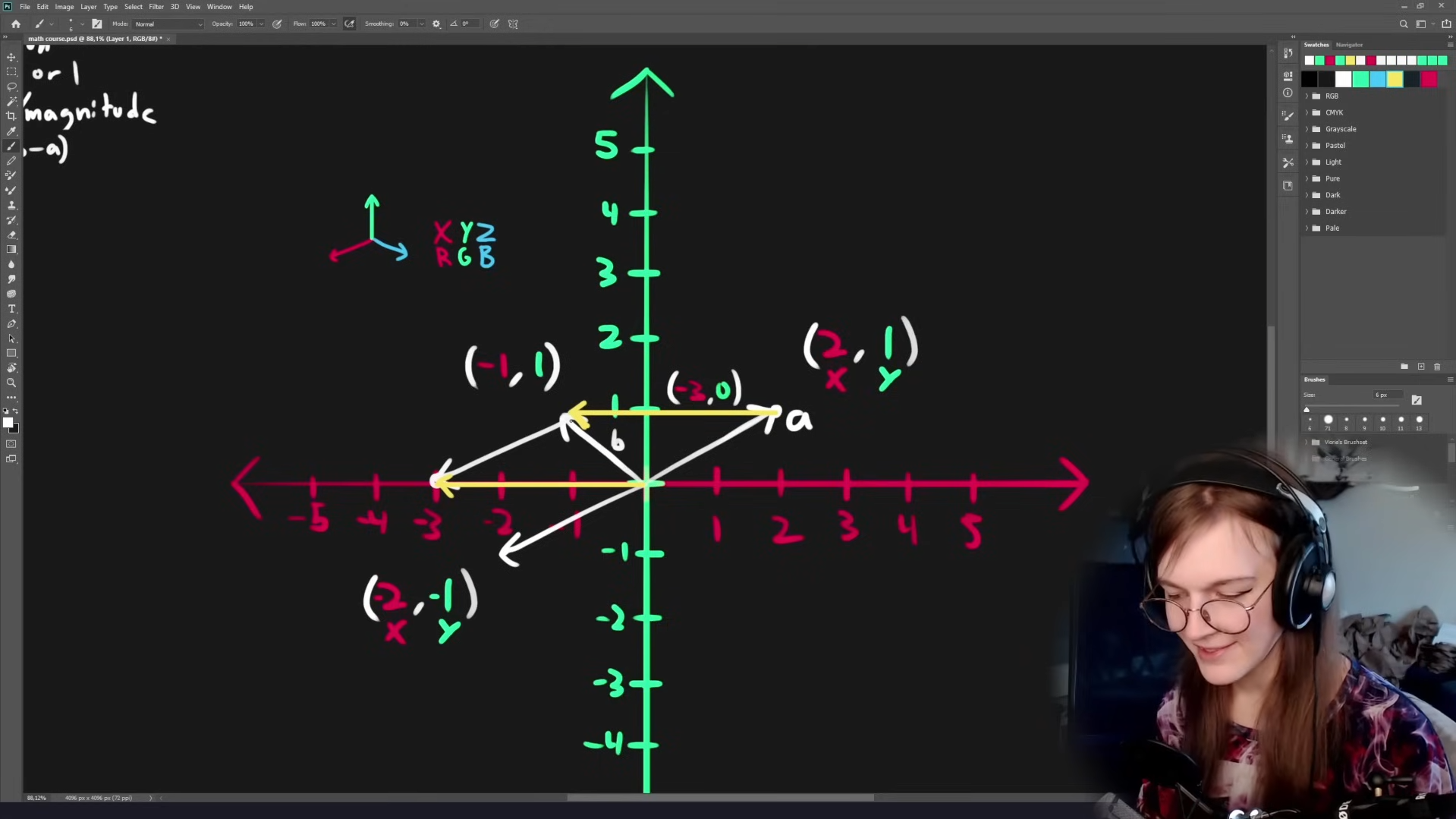Select the Move tool
This screenshot has width=1456, height=819.
pyautogui.click(x=11, y=57)
